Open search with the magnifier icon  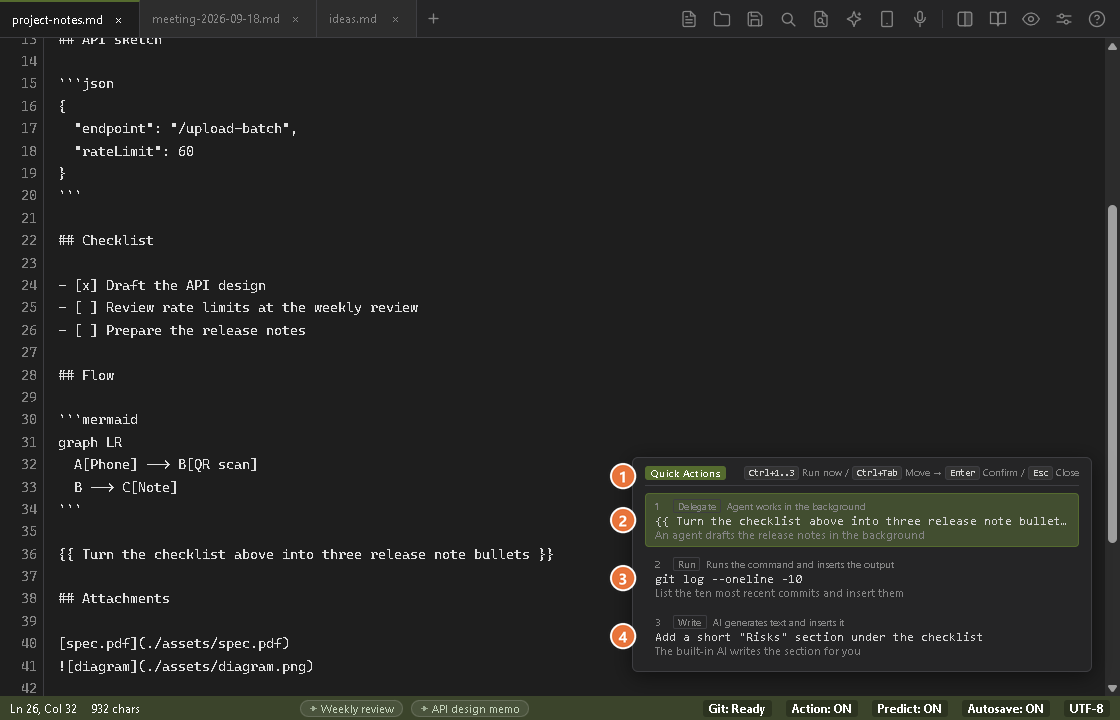coord(788,19)
